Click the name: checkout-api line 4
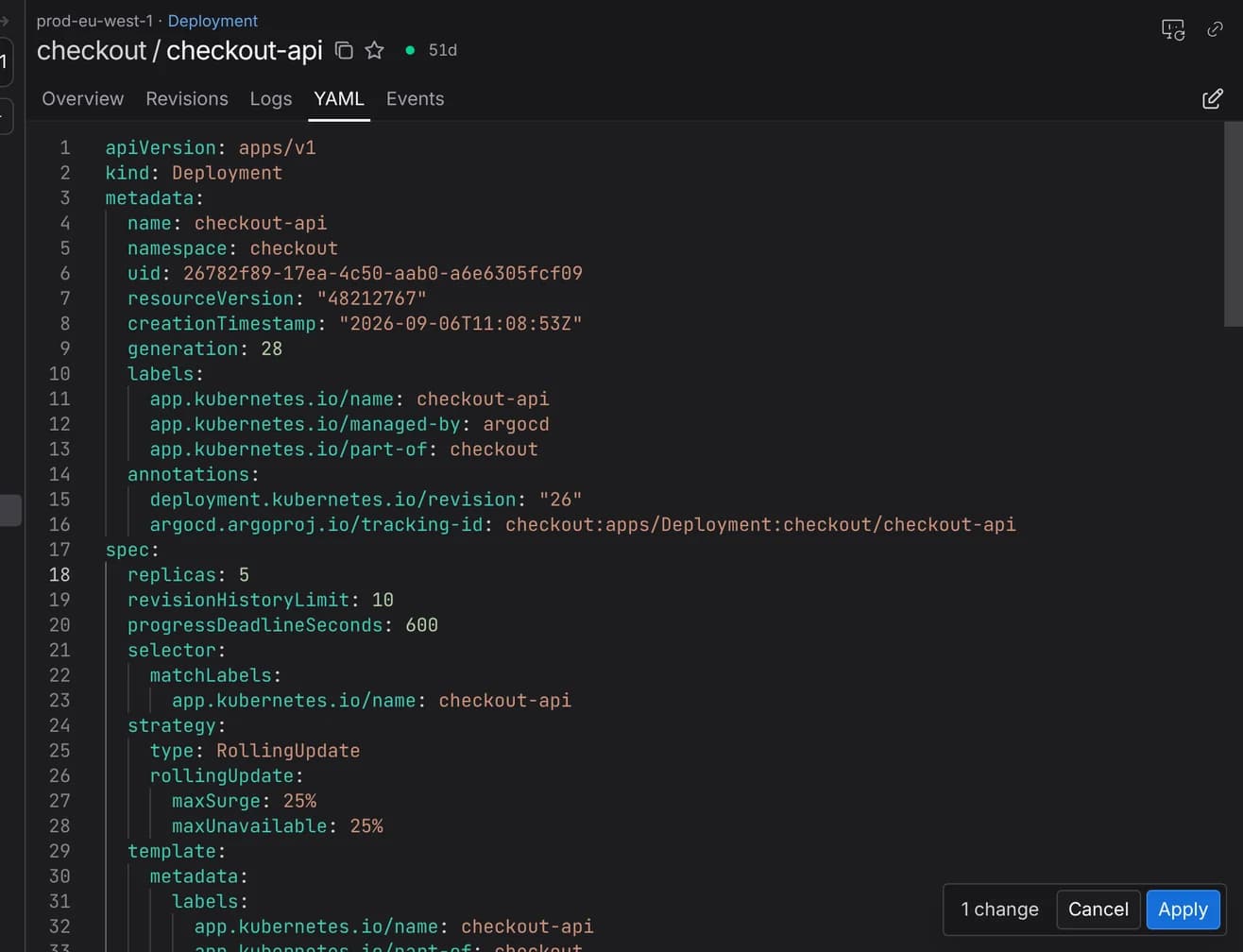 click(227, 224)
